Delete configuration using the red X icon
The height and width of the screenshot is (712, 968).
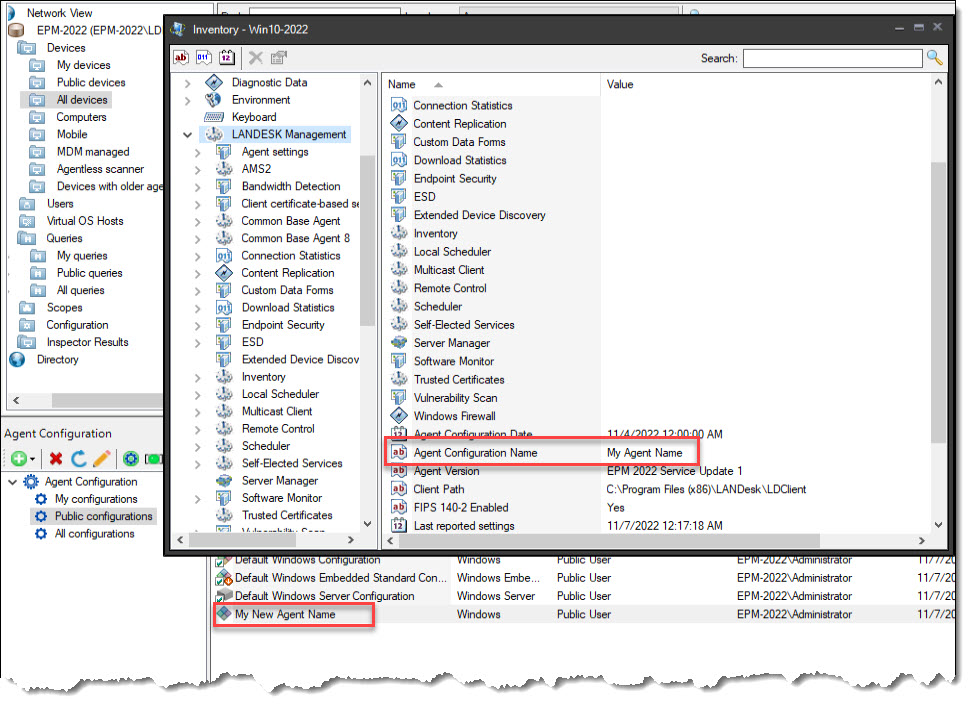(56, 458)
